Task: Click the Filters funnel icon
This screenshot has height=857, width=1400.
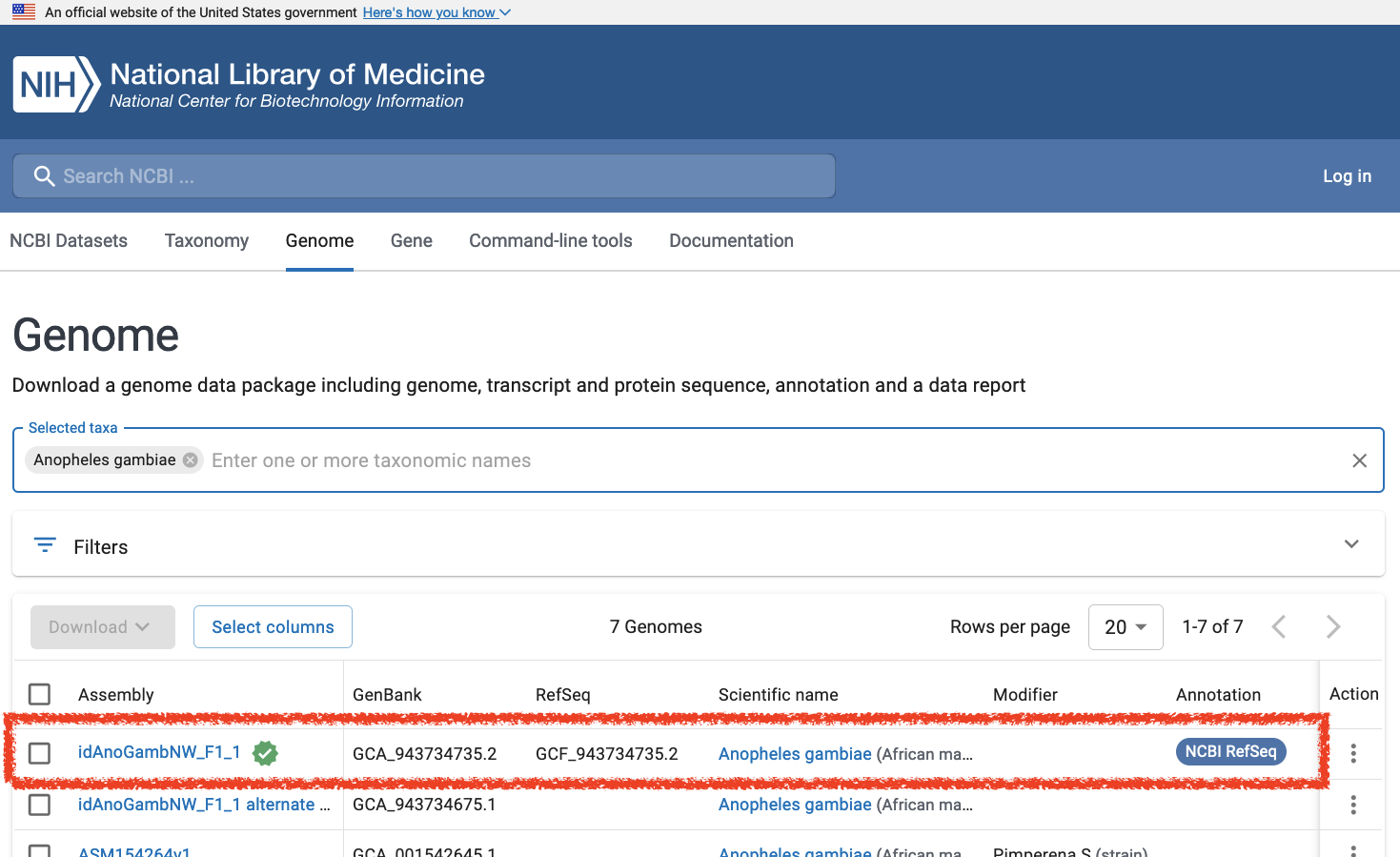Action: tap(45, 545)
